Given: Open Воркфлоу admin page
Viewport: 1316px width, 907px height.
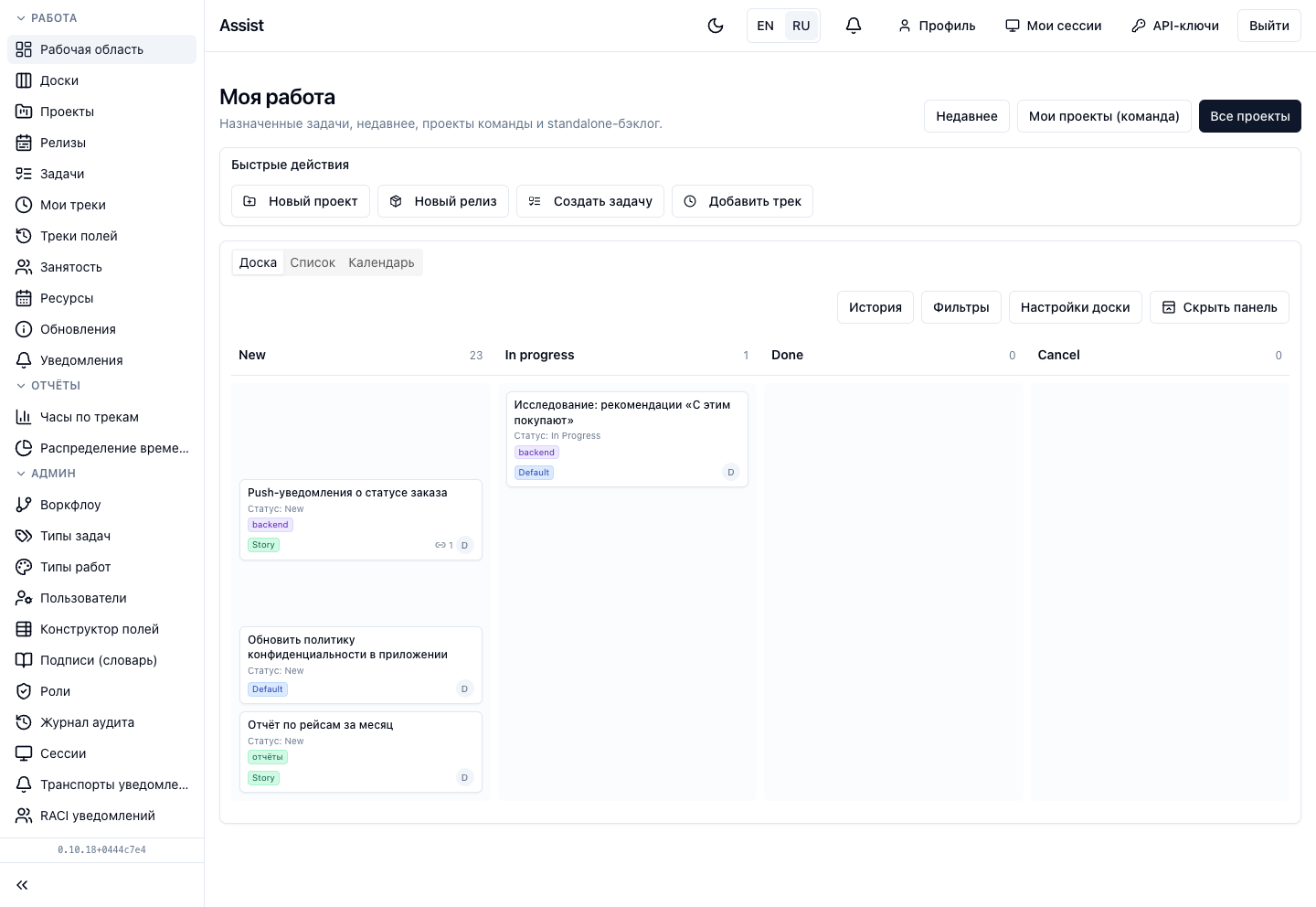Looking at the screenshot, I should click(101, 505).
